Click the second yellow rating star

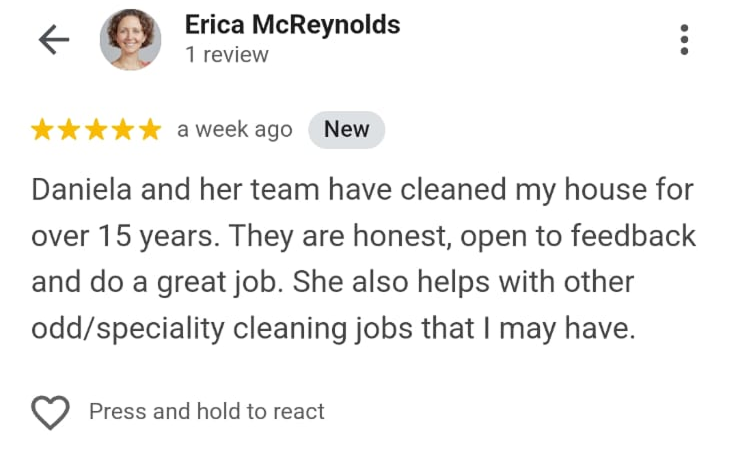click(69, 129)
